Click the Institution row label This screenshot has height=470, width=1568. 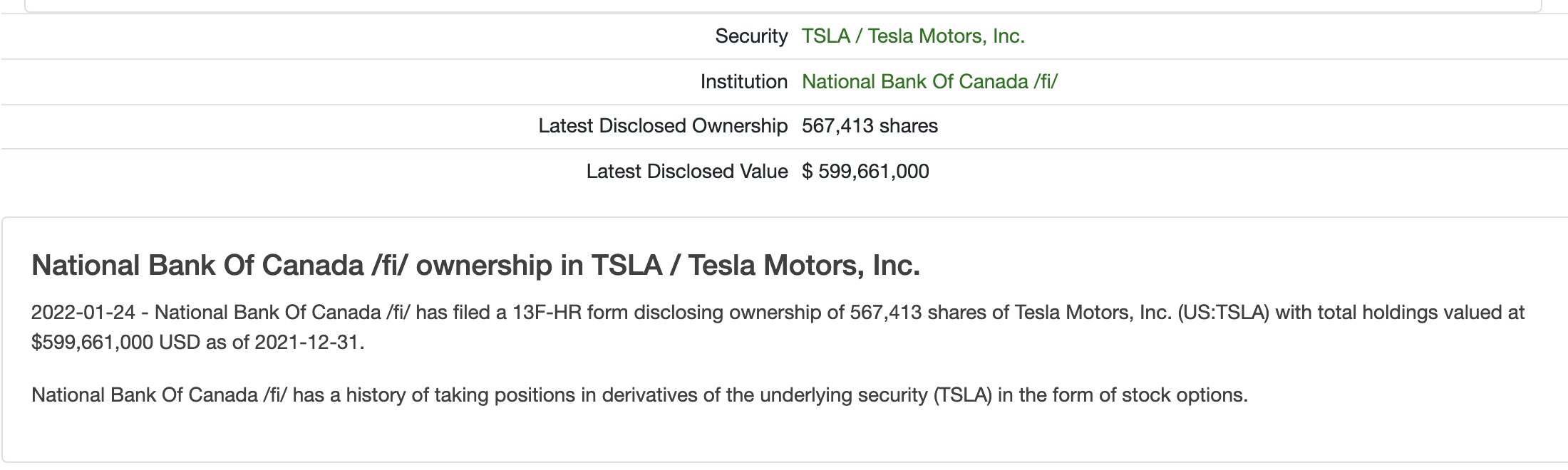click(x=743, y=82)
